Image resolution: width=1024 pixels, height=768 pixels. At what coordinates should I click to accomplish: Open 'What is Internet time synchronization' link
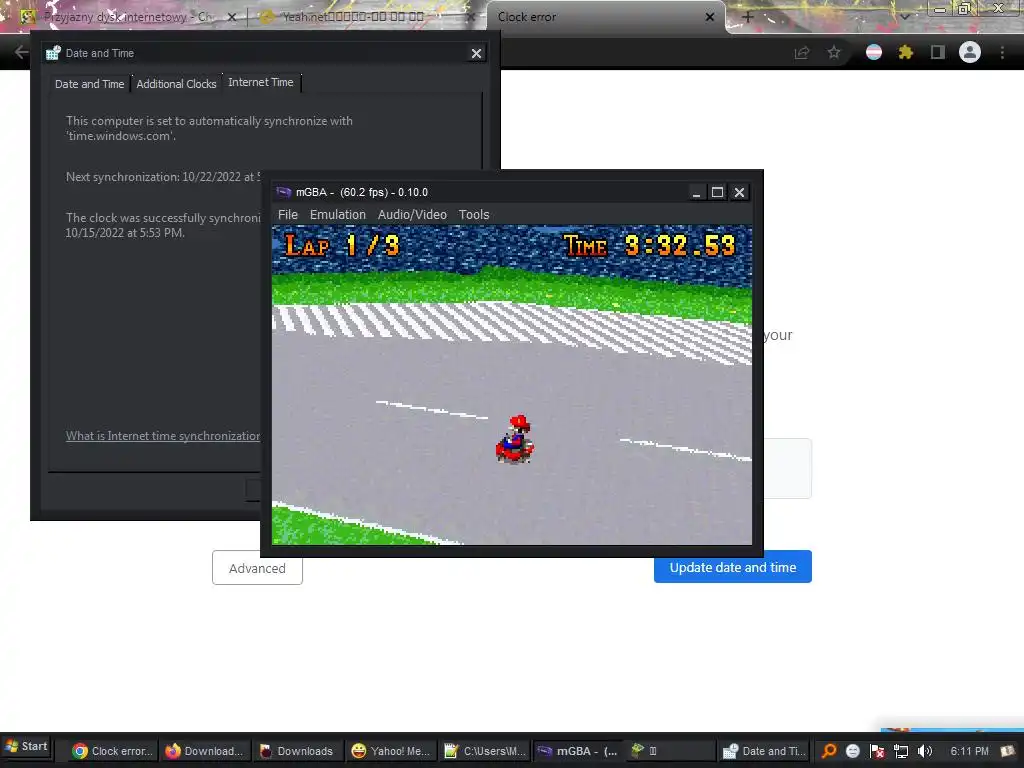pyautogui.click(x=163, y=436)
